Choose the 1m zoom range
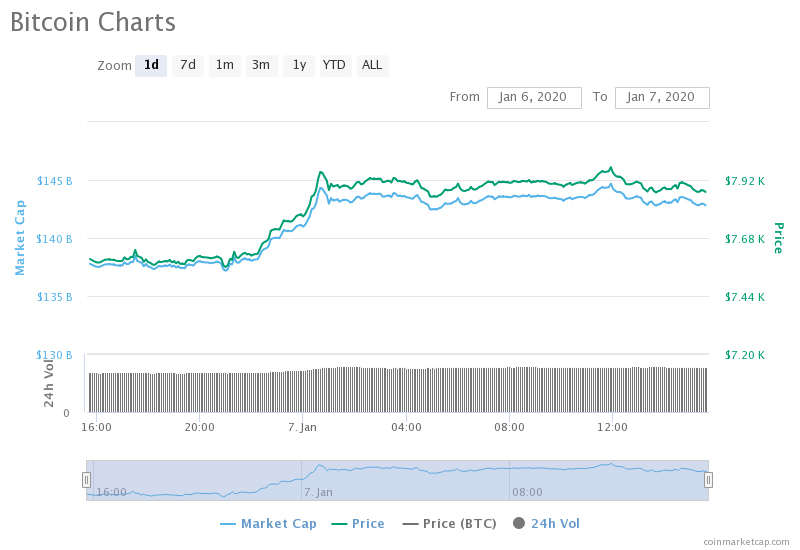This screenshot has width=800, height=550. click(224, 65)
